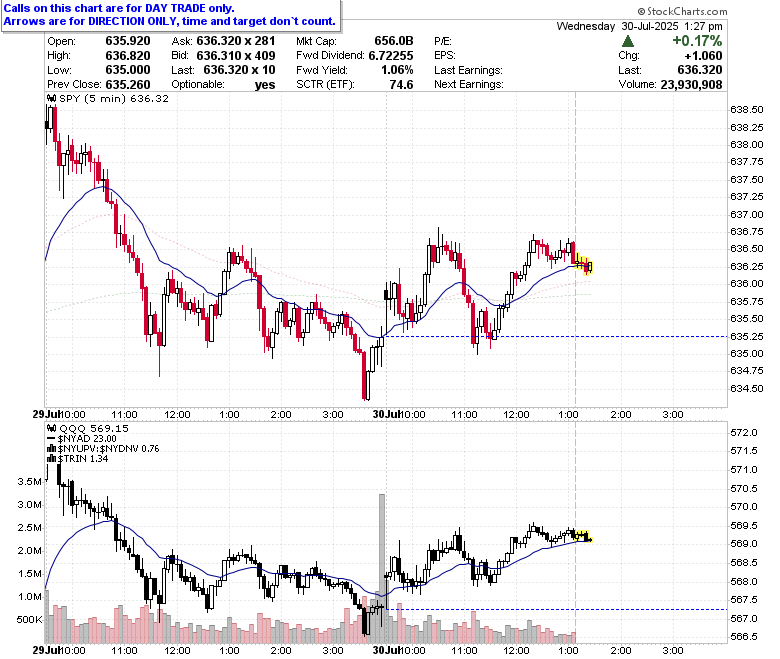Click the +0.17% percent change value
The image size is (780, 659).
[697, 41]
